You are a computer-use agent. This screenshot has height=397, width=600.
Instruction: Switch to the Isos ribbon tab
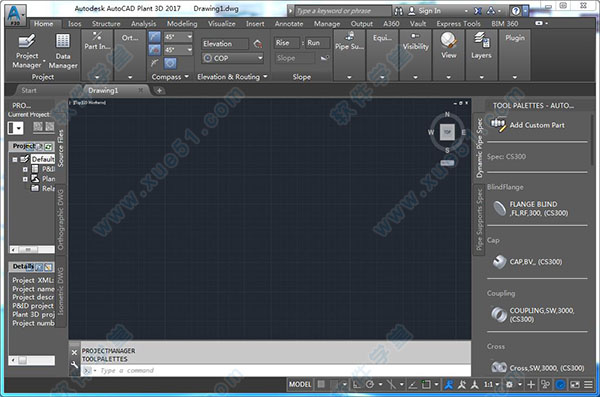74,24
